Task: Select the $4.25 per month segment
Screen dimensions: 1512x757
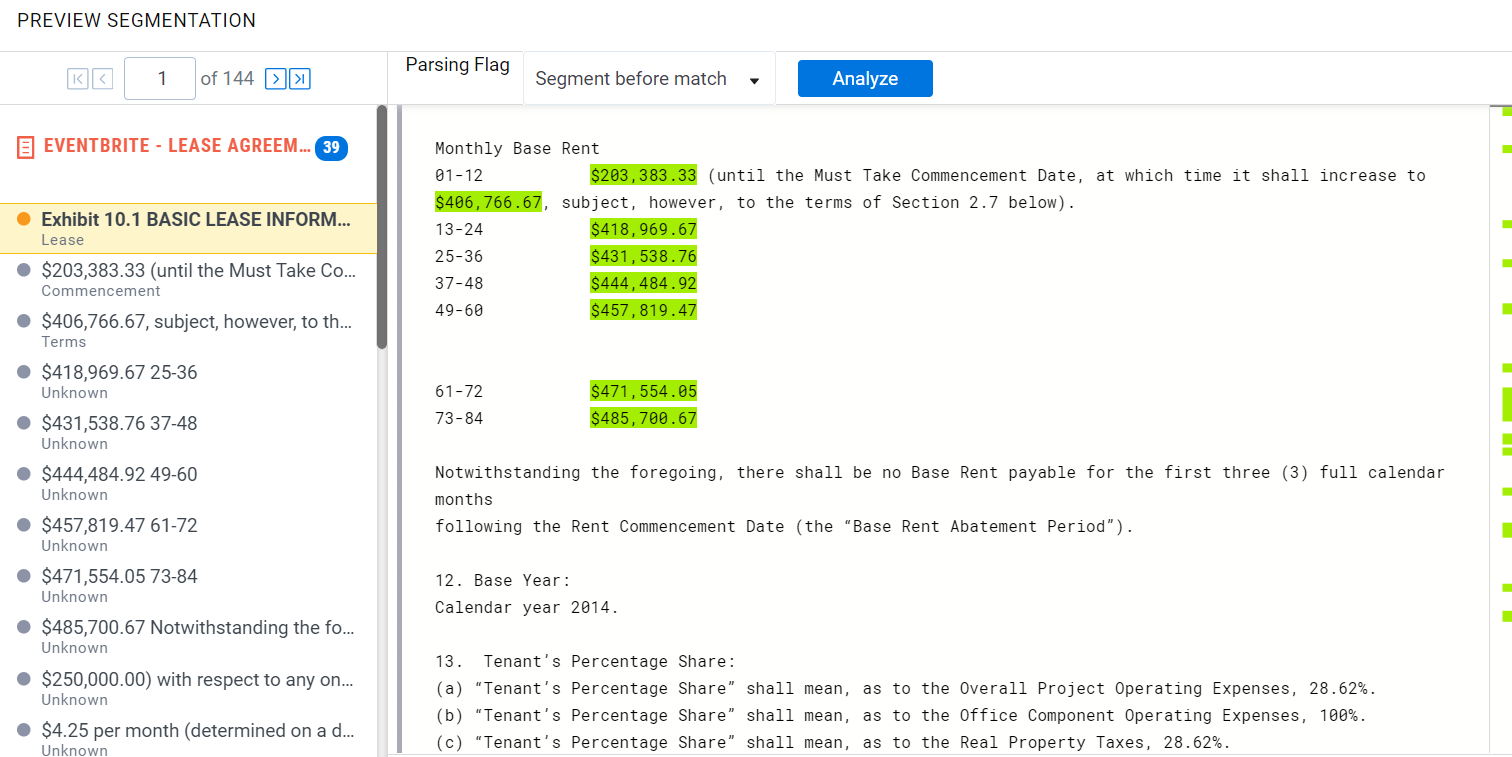Action: click(188, 739)
